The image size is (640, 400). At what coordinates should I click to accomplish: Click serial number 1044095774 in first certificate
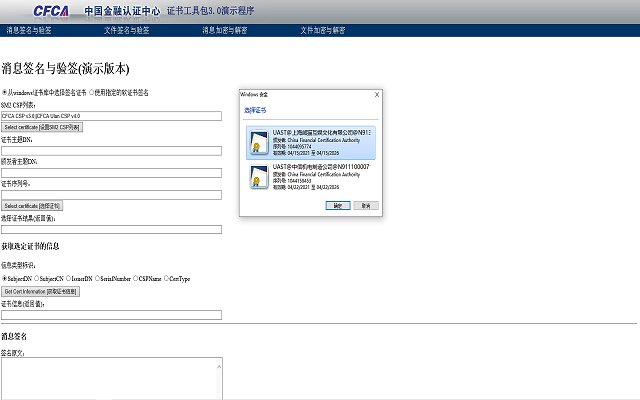point(292,147)
